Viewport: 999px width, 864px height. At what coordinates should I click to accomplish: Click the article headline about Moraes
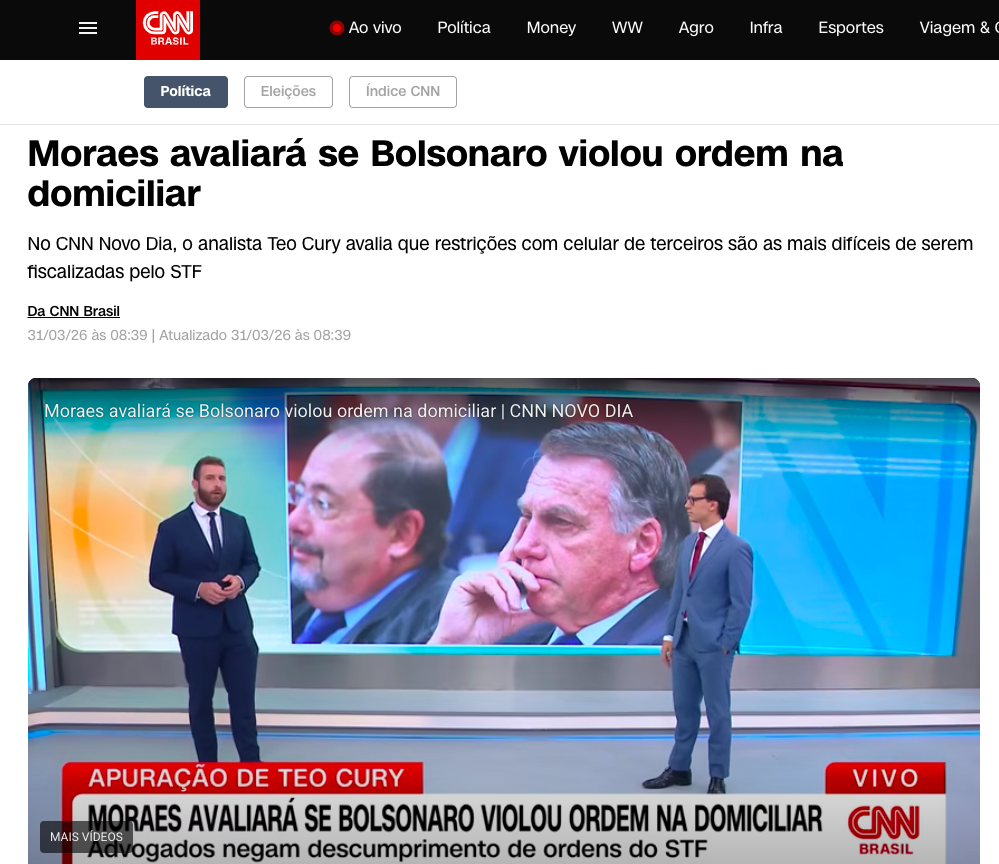(435, 173)
